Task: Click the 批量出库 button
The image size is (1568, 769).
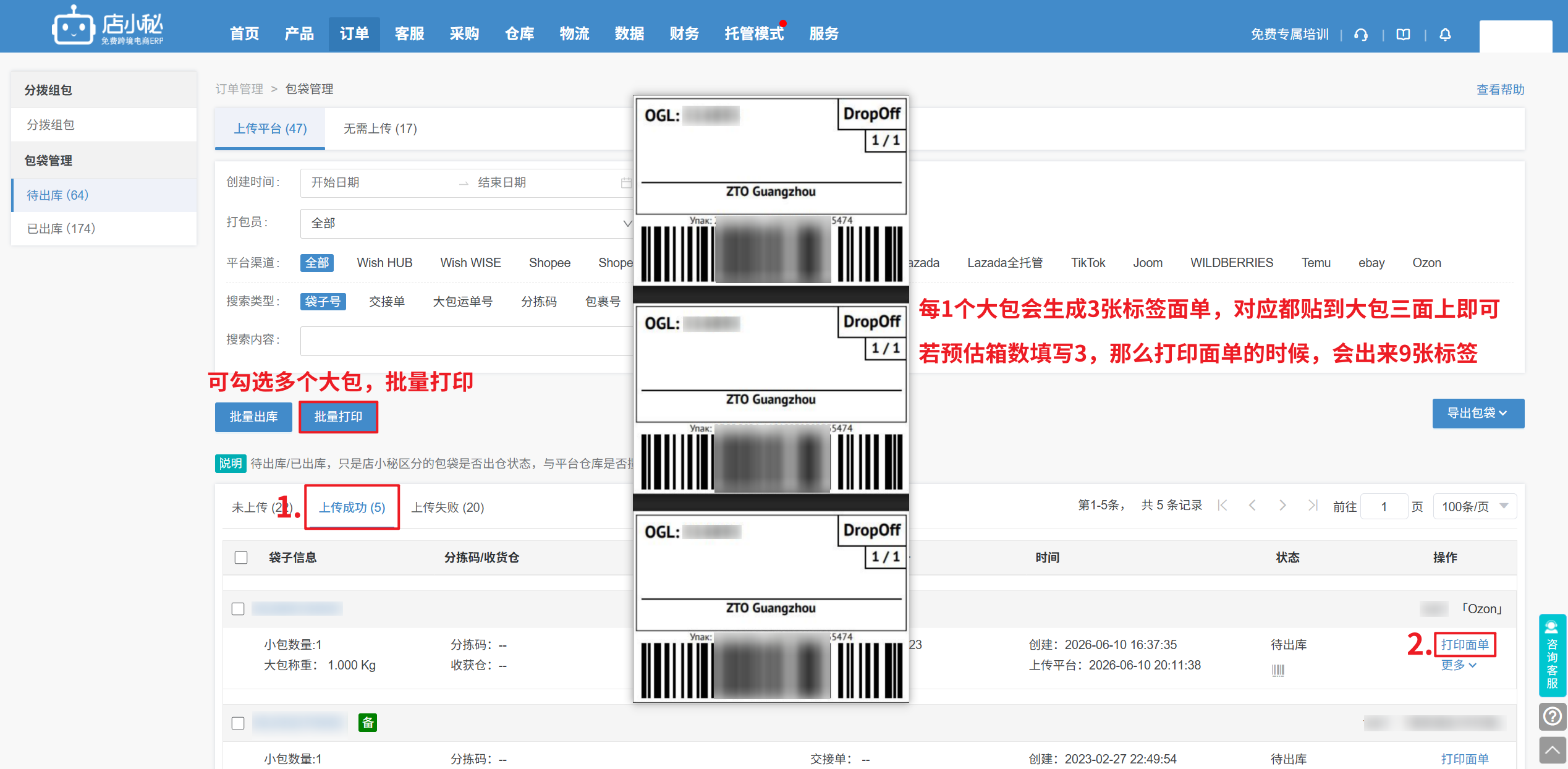Action: tap(253, 417)
